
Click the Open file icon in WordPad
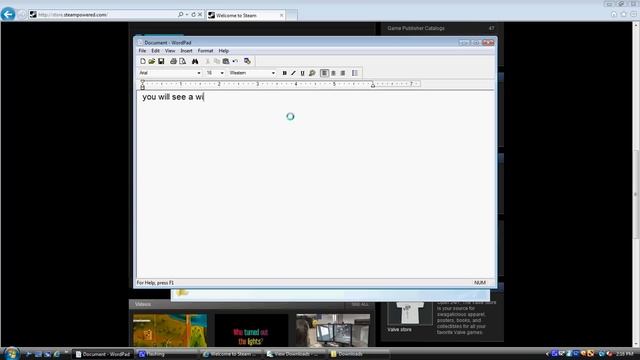[x=151, y=61]
